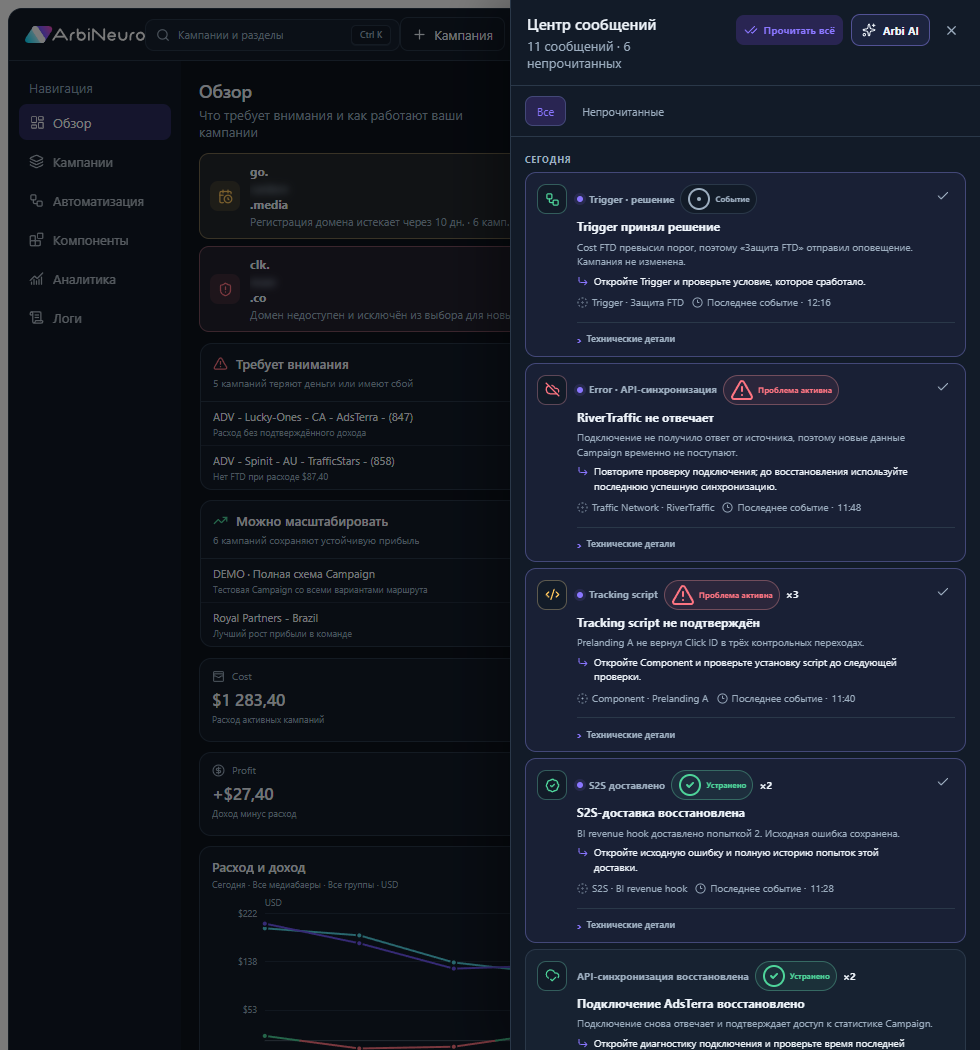
Task: Open the Аналитика chart icon
Action: coord(36,279)
